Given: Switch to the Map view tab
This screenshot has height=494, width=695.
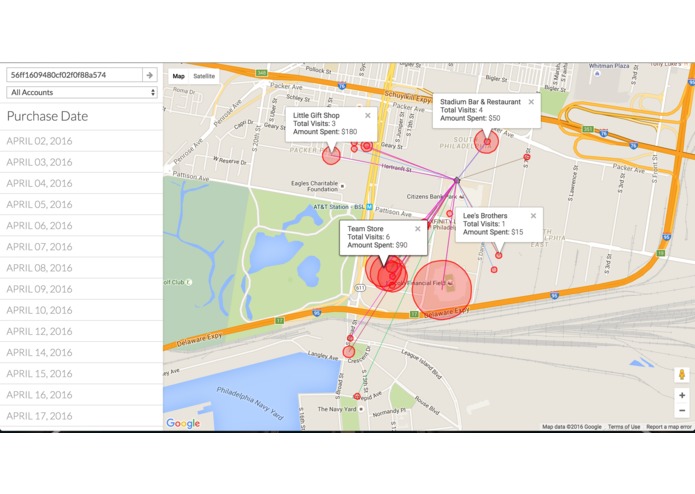Looking at the screenshot, I should click(x=179, y=76).
